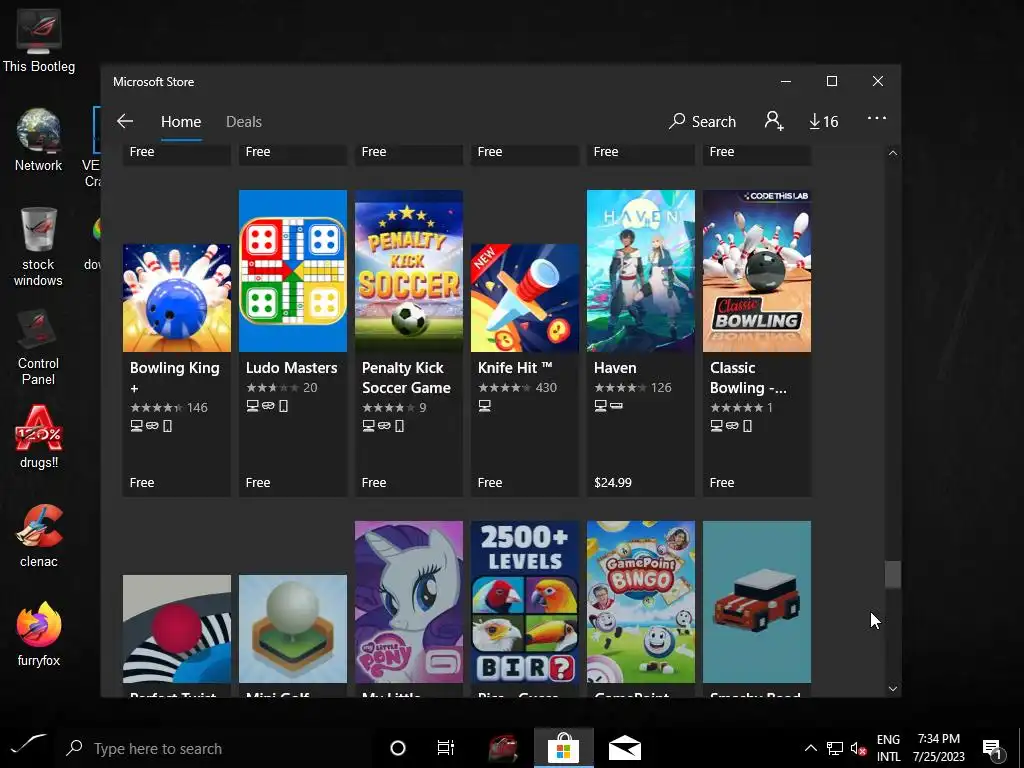
Task: Click the Free price under Ludo Masters
Action: coord(258,483)
